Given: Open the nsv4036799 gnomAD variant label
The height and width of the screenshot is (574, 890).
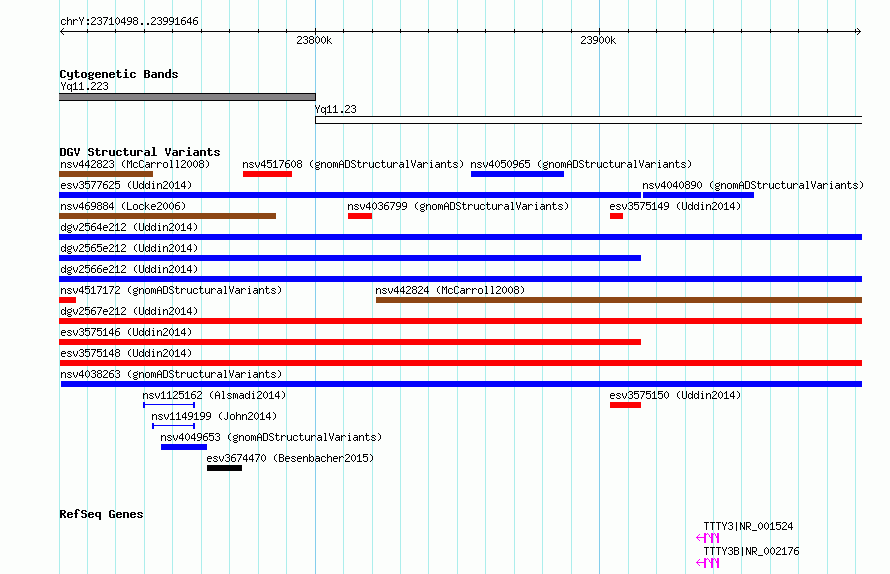Looking at the screenshot, I should coord(458,206).
